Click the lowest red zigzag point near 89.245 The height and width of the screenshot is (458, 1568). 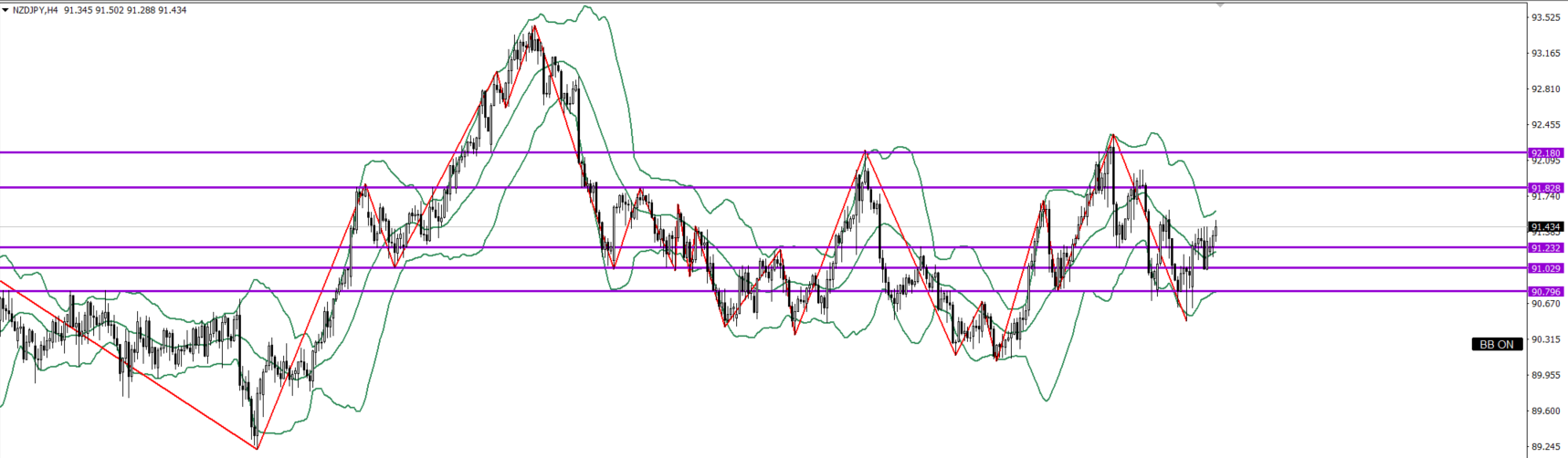pos(257,448)
